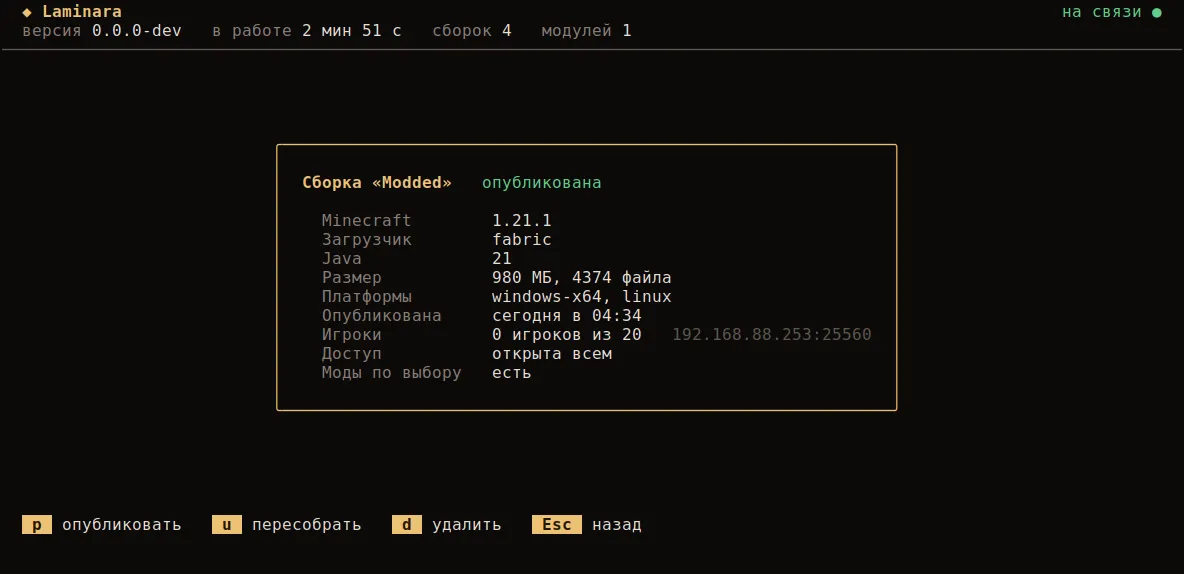Activate the 'u' rebuild key hint
This screenshot has width=1184, height=574.
227,524
